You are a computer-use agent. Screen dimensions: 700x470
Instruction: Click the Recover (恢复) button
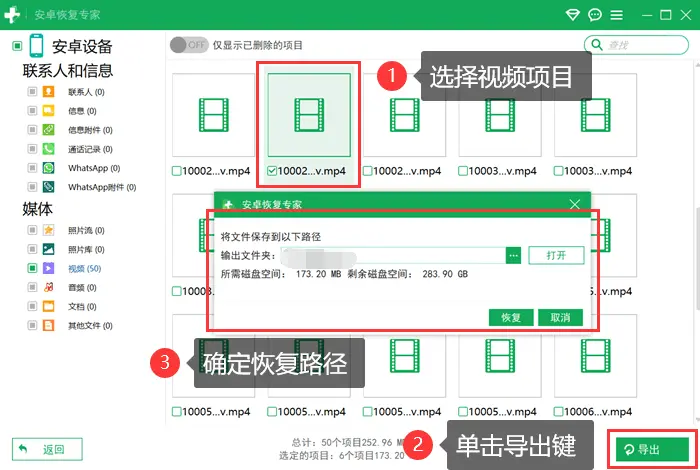click(x=511, y=317)
